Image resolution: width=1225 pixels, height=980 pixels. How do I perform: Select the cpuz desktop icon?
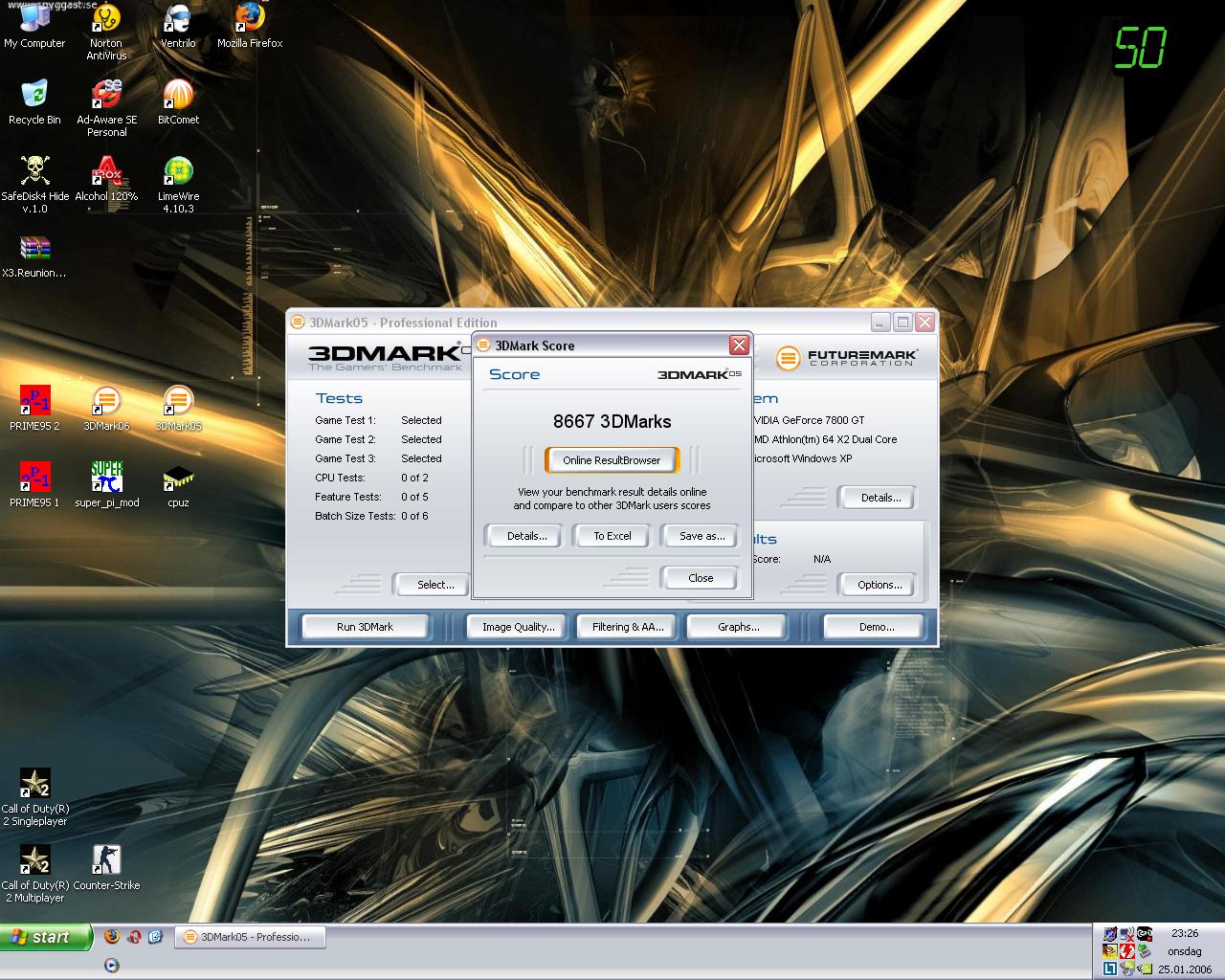coord(178,485)
